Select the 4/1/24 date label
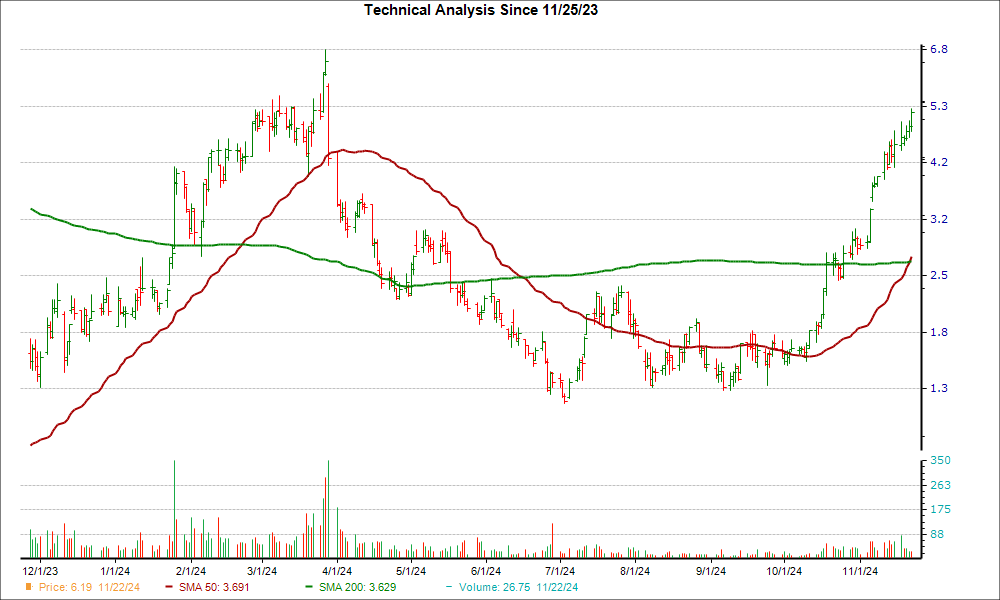Viewport: 1000px width, 600px height. [337, 571]
